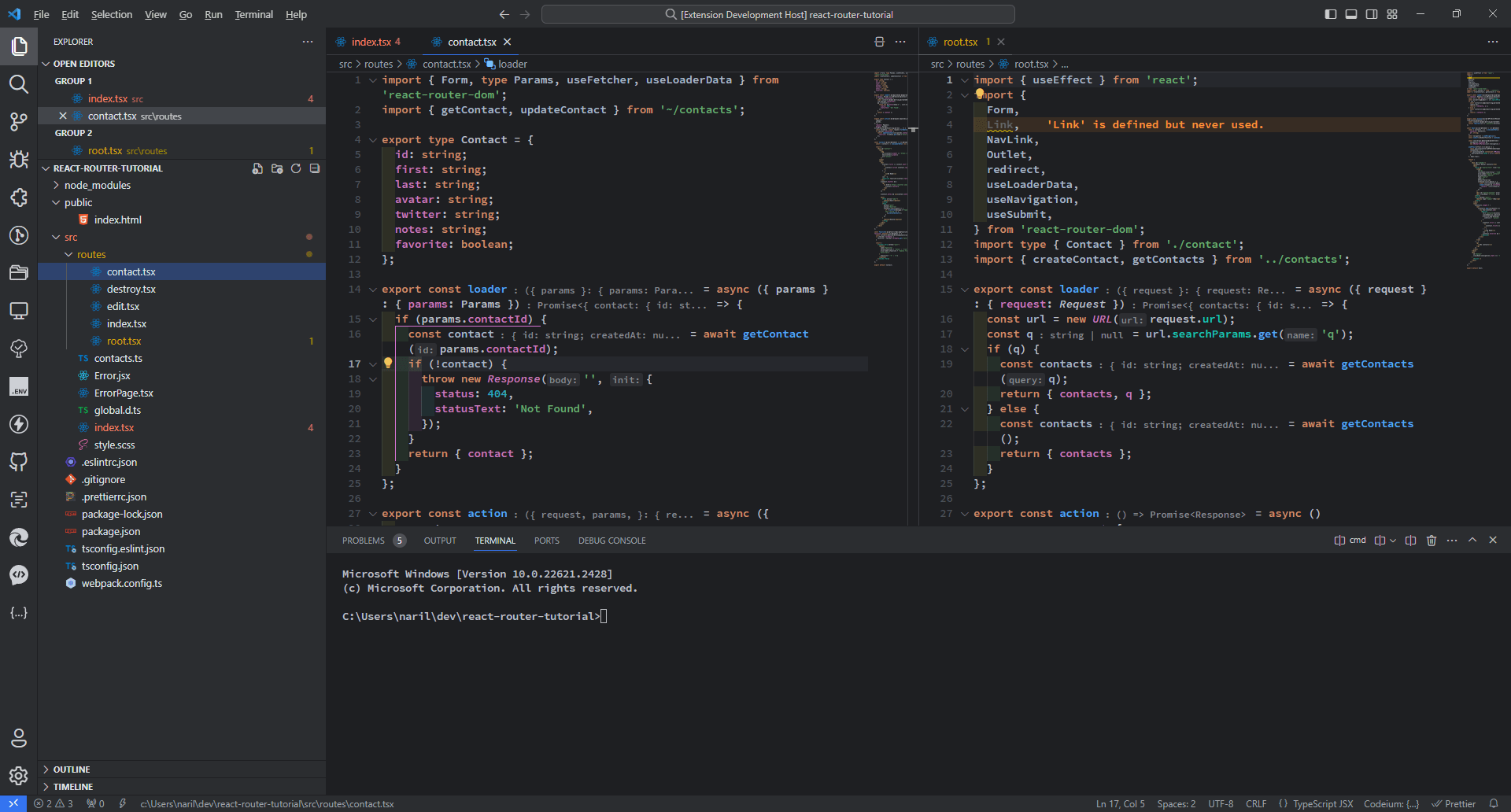This screenshot has width=1511, height=812.
Task: Open the Source Control view
Action: [x=19, y=122]
